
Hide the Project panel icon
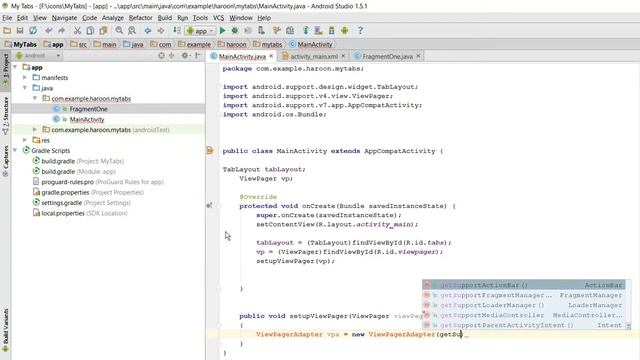(x=198, y=56)
